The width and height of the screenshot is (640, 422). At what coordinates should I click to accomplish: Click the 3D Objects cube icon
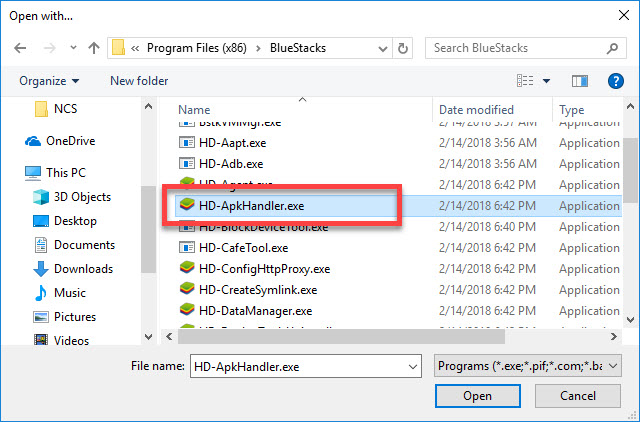click(x=41, y=197)
